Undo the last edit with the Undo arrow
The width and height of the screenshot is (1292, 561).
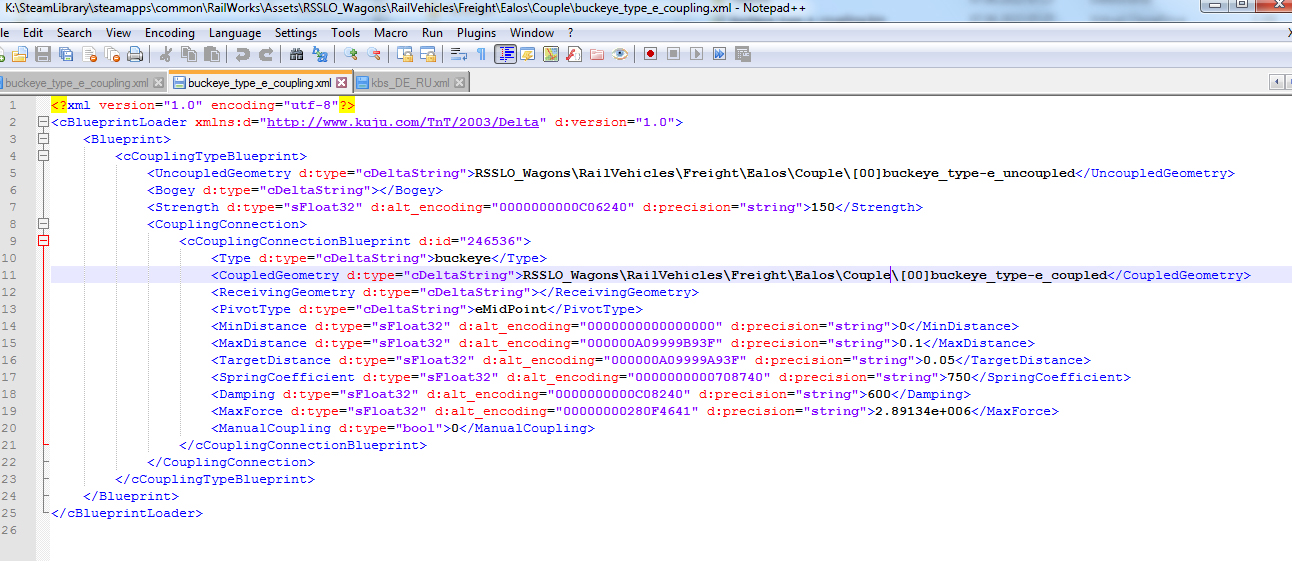point(242,54)
